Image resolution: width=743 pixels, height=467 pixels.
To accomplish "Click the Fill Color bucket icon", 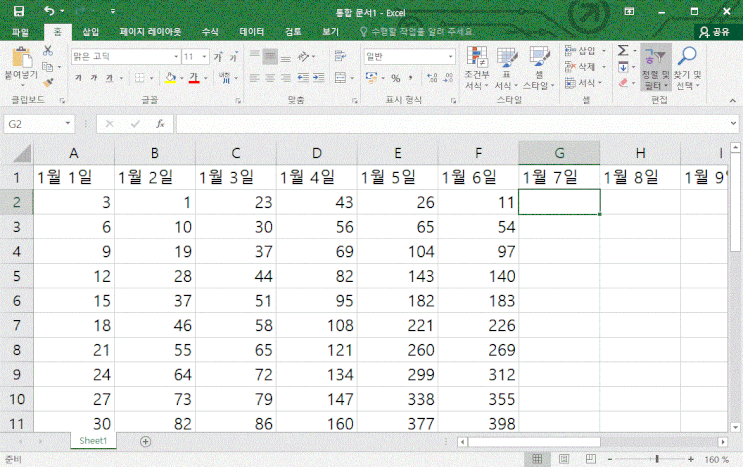I will 171,78.
